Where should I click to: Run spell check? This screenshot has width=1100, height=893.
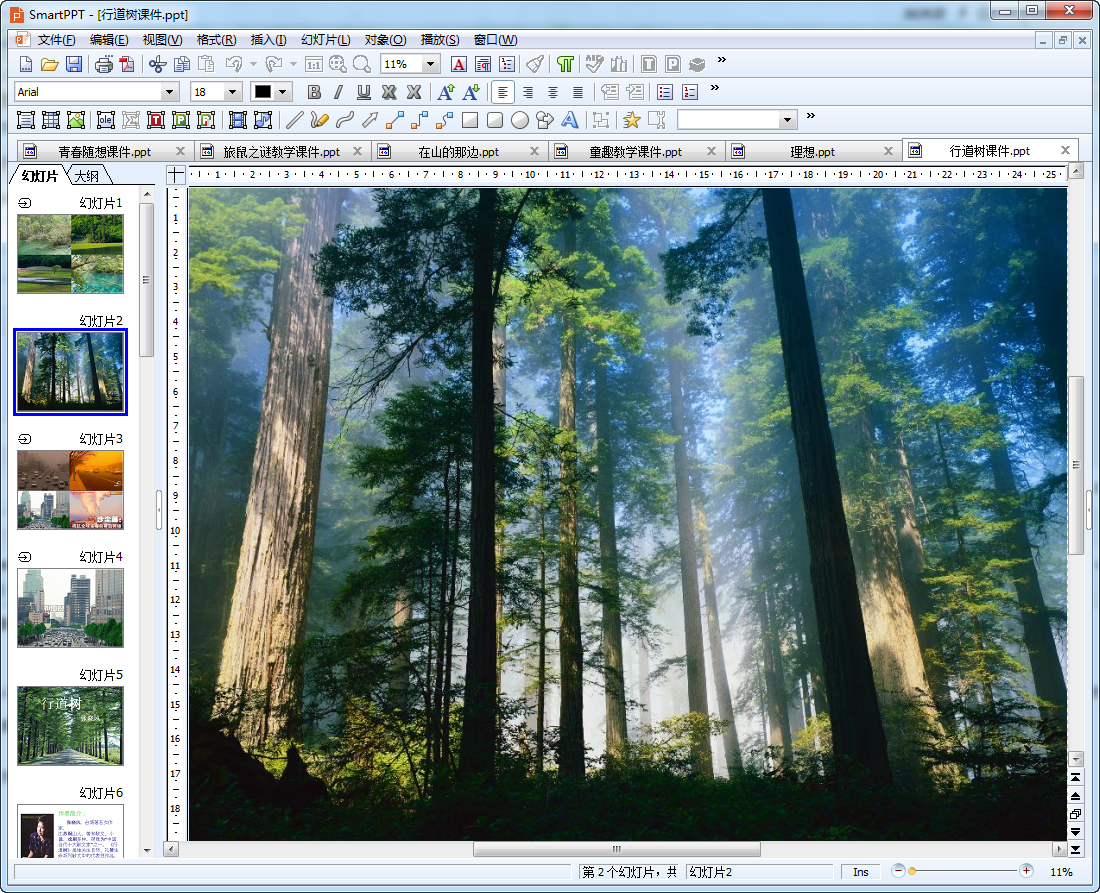(x=594, y=65)
